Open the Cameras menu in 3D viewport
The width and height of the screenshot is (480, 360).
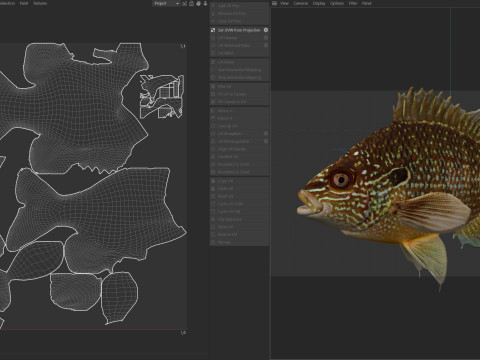click(x=301, y=3)
